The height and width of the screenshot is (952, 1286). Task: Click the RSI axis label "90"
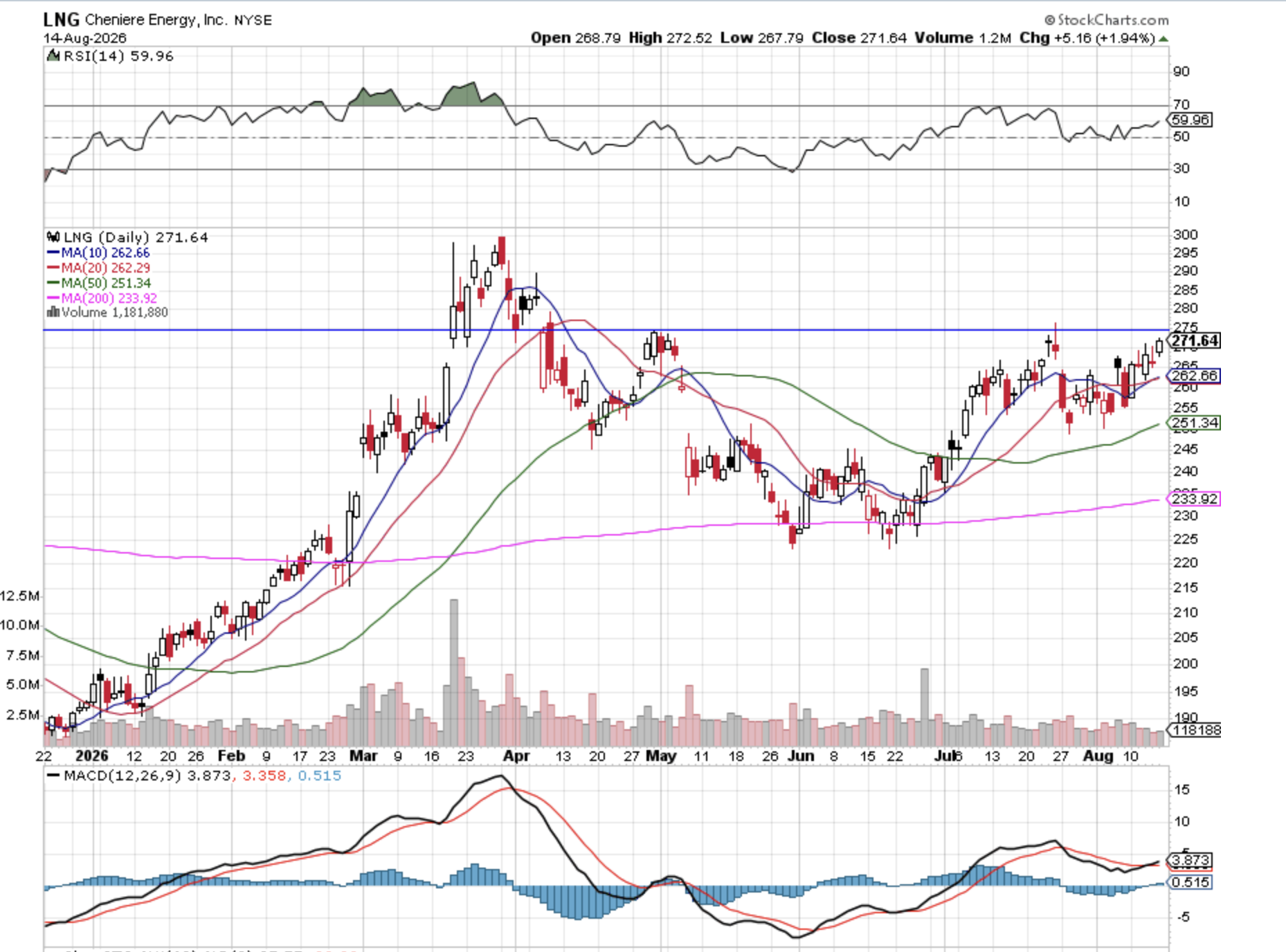1181,71
